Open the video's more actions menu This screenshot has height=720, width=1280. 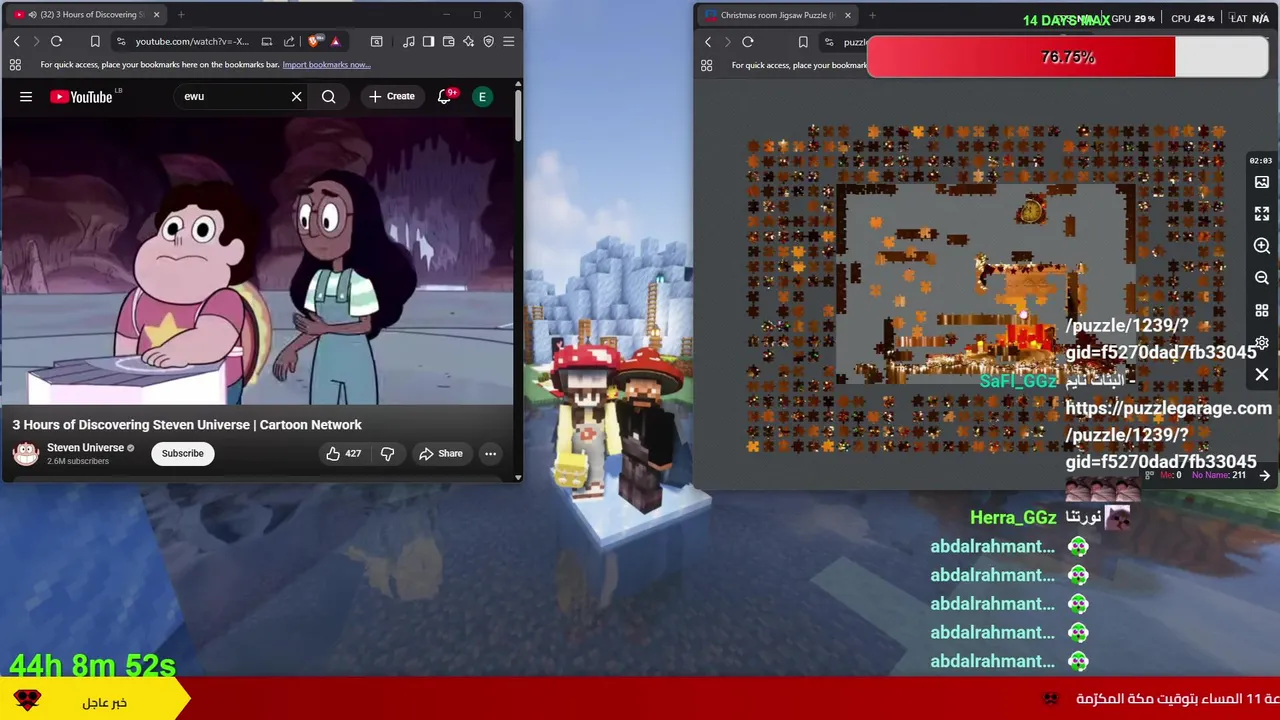click(x=490, y=454)
